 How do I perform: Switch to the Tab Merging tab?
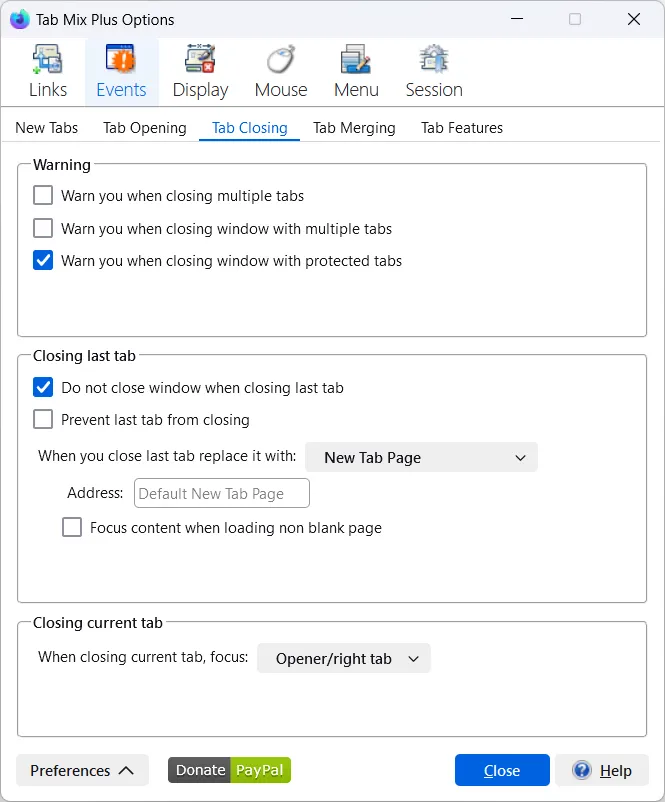[x=354, y=128]
